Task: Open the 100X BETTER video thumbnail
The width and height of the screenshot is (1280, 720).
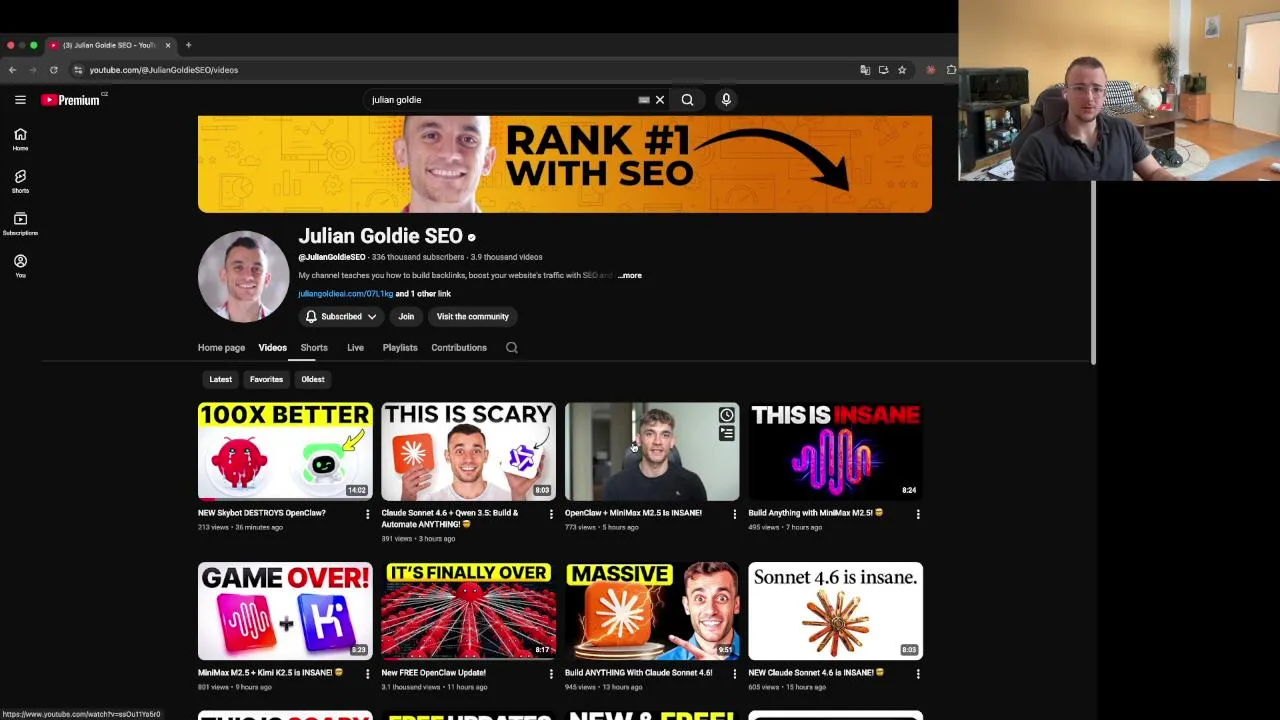Action: [285, 451]
